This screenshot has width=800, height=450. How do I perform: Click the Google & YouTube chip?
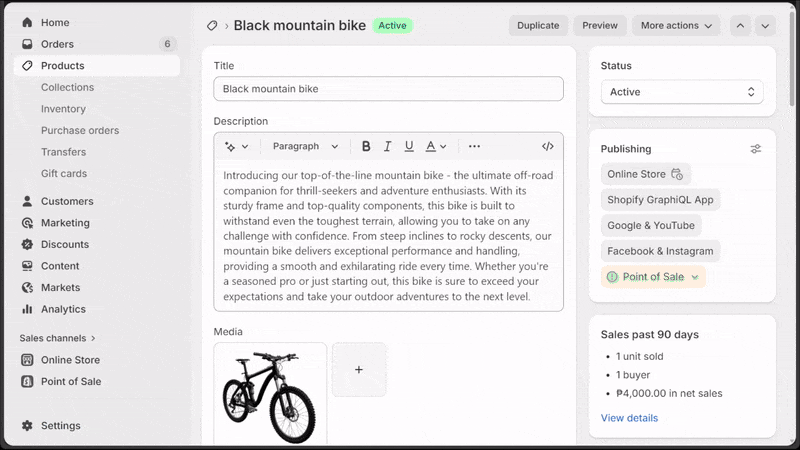(651, 226)
